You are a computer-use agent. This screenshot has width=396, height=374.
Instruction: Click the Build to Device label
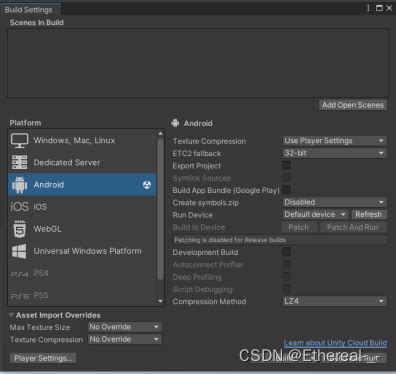point(199,227)
